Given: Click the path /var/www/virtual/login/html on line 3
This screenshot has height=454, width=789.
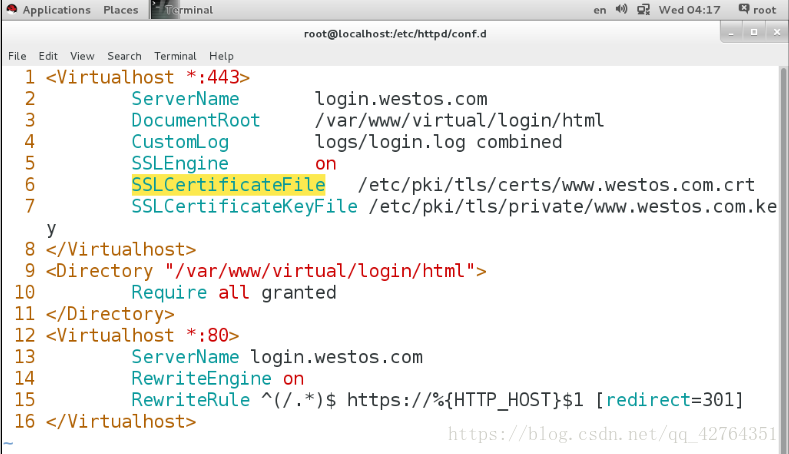Looking at the screenshot, I should click(459, 120).
